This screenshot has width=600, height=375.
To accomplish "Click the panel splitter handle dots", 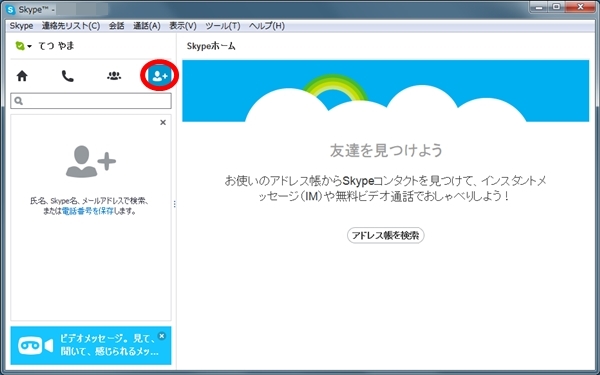I will click(x=175, y=204).
